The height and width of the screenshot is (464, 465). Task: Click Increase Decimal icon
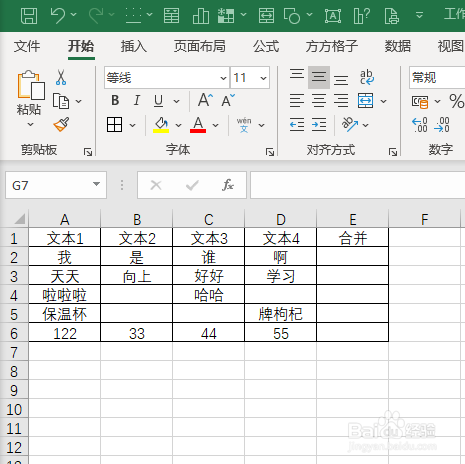(x=420, y=125)
